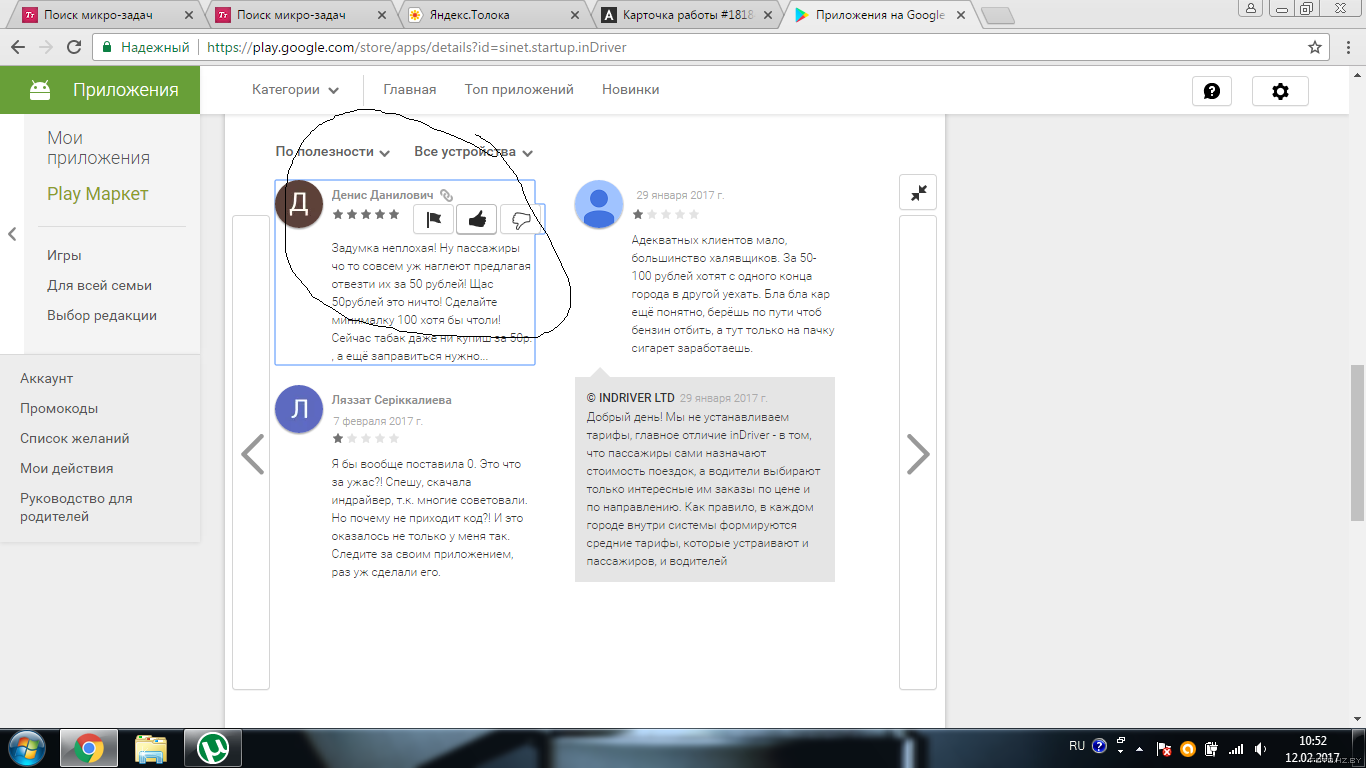The height and width of the screenshot is (768, 1366).
Task: Open Мои действия in sidebar
Action: click(x=66, y=468)
